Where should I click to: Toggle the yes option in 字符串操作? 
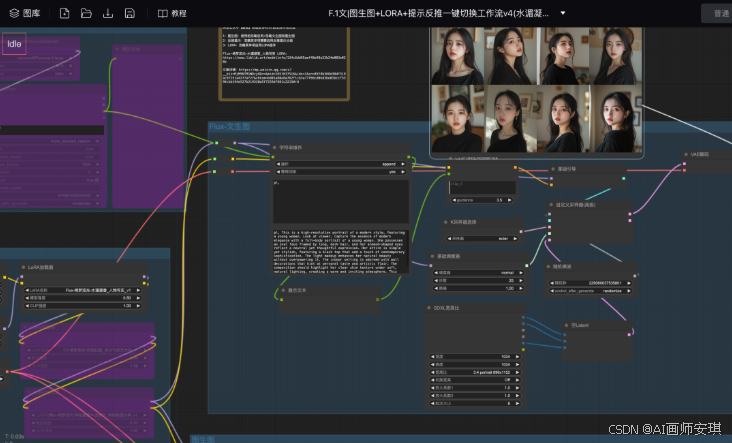pos(341,172)
